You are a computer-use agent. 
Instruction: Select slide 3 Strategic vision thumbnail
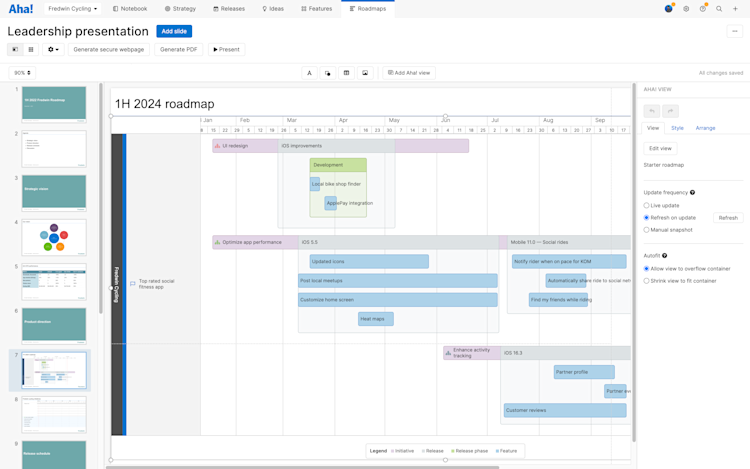click(54, 193)
